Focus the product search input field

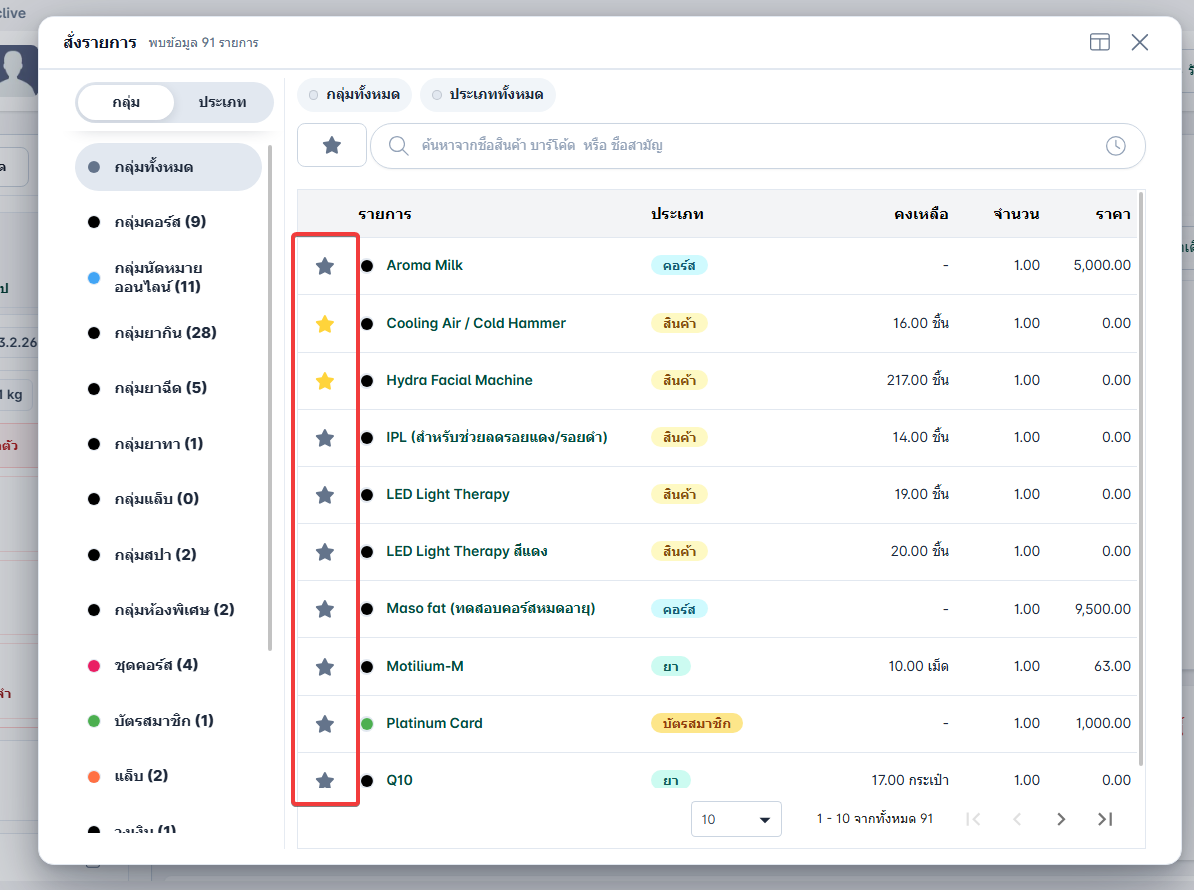pos(758,145)
